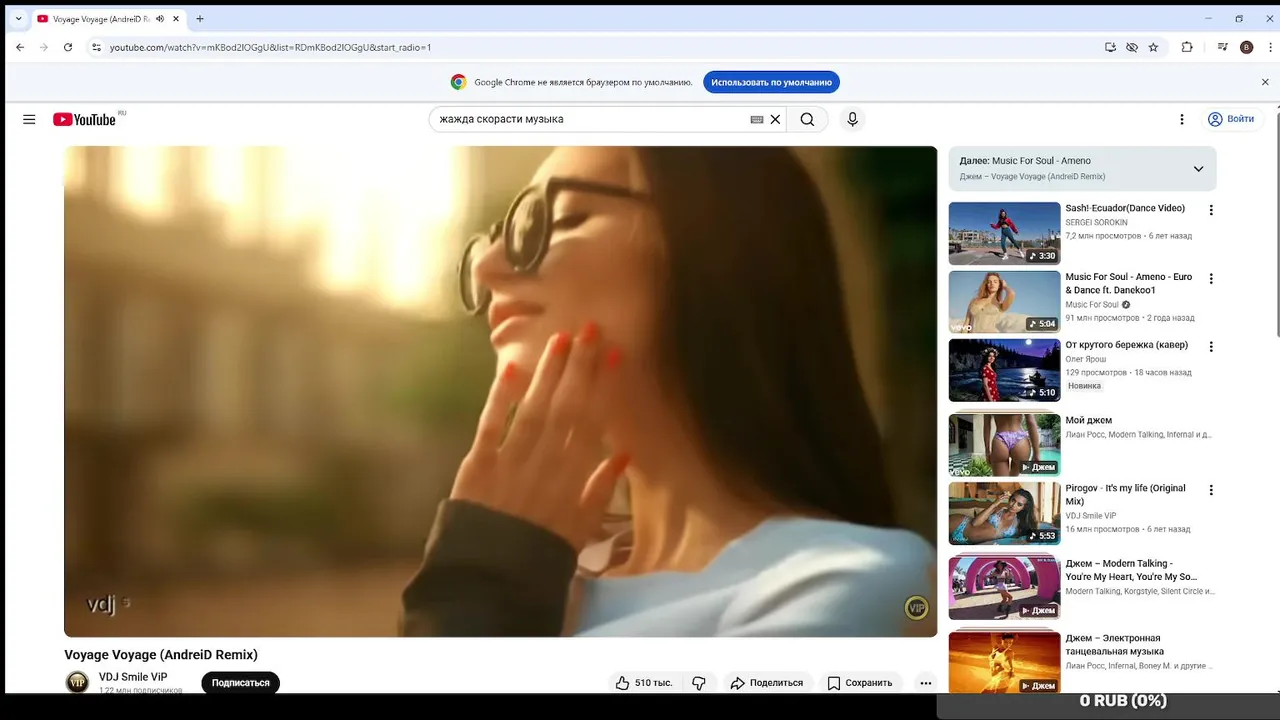Click the Поделиться share button
This screenshot has width=1280, height=720.
coord(767,683)
